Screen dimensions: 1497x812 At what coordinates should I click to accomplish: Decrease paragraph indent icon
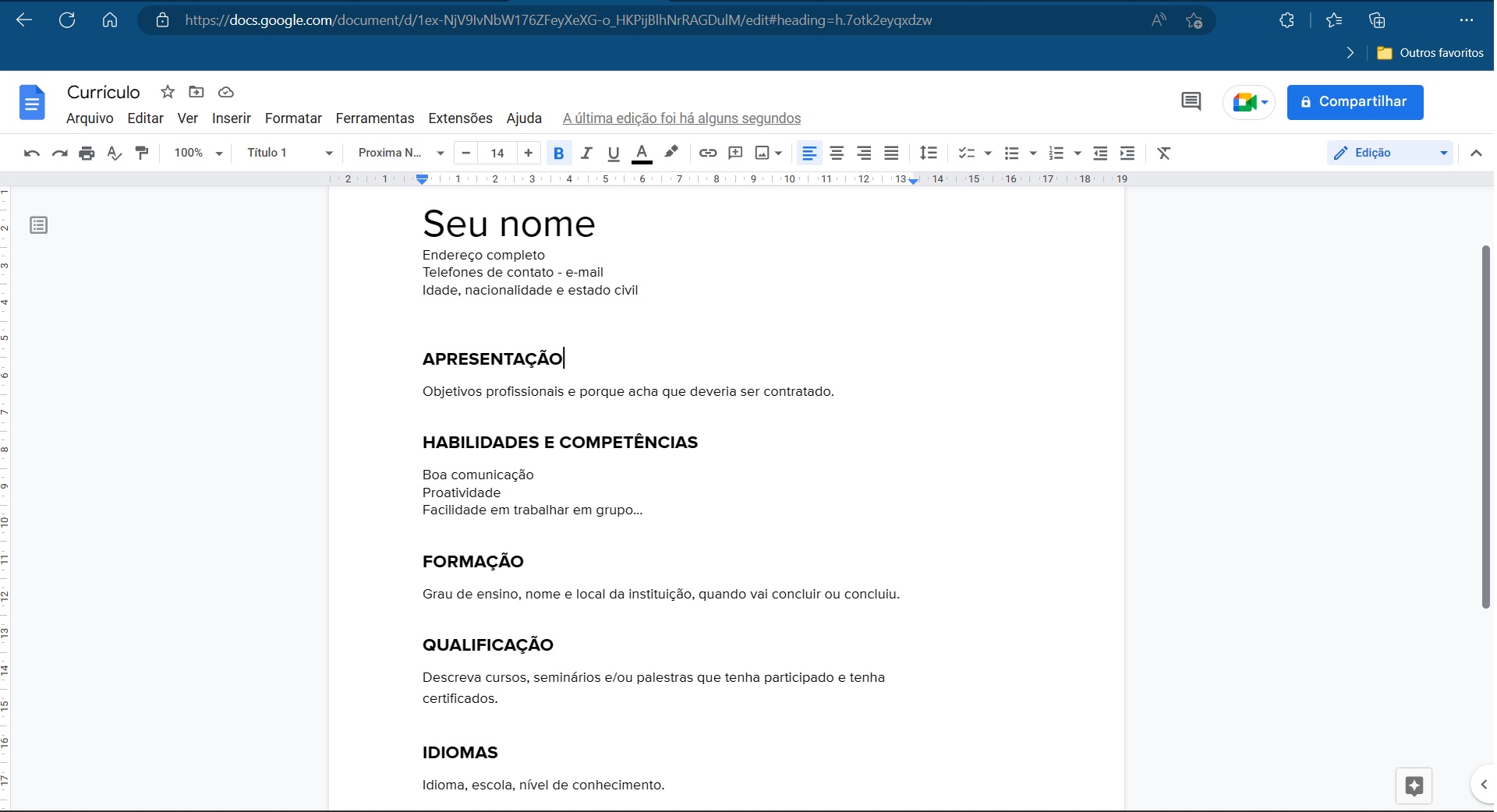pyautogui.click(x=1100, y=154)
